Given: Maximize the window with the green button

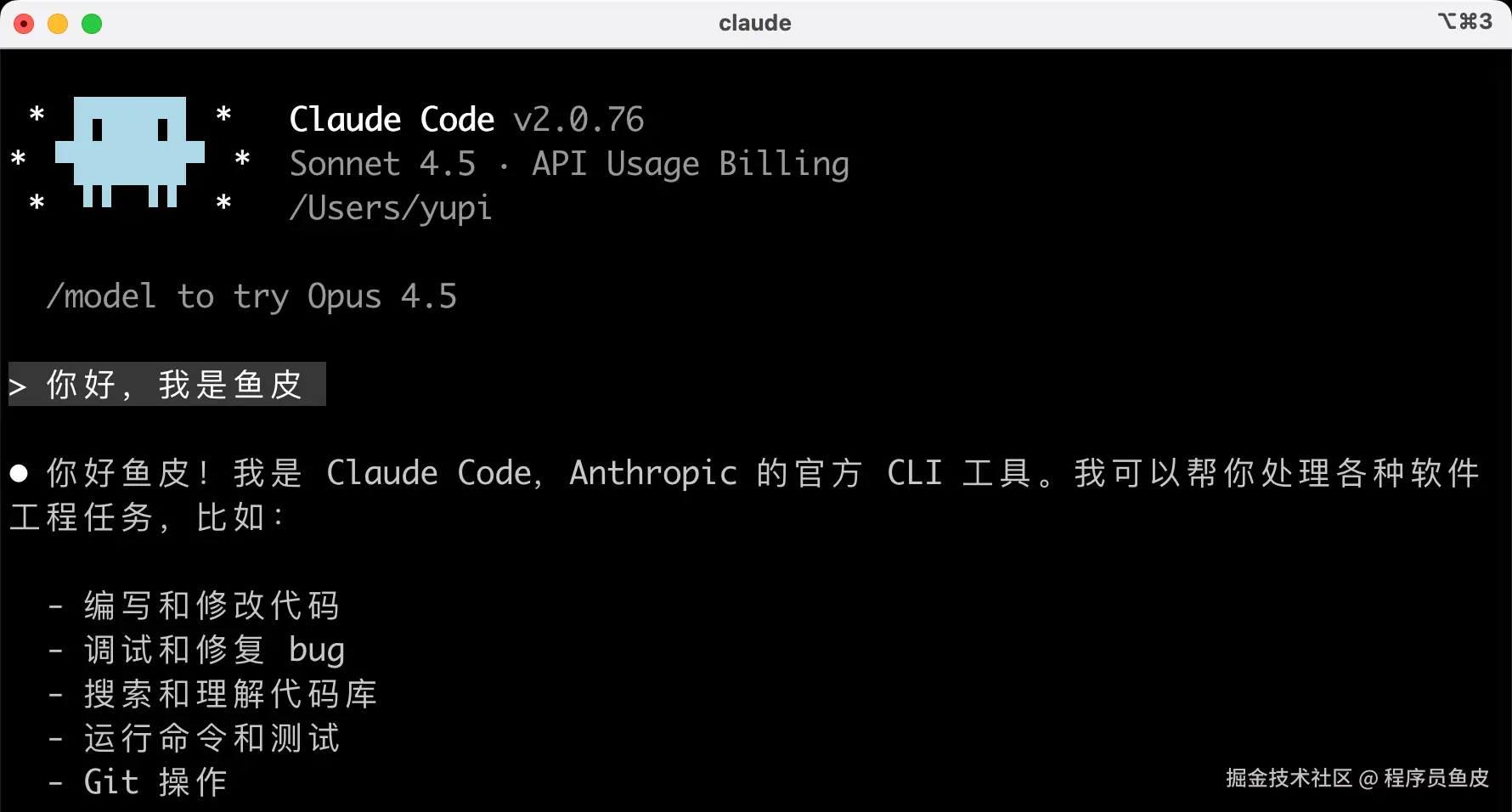Looking at the screenshot, I should pos(92,24).
